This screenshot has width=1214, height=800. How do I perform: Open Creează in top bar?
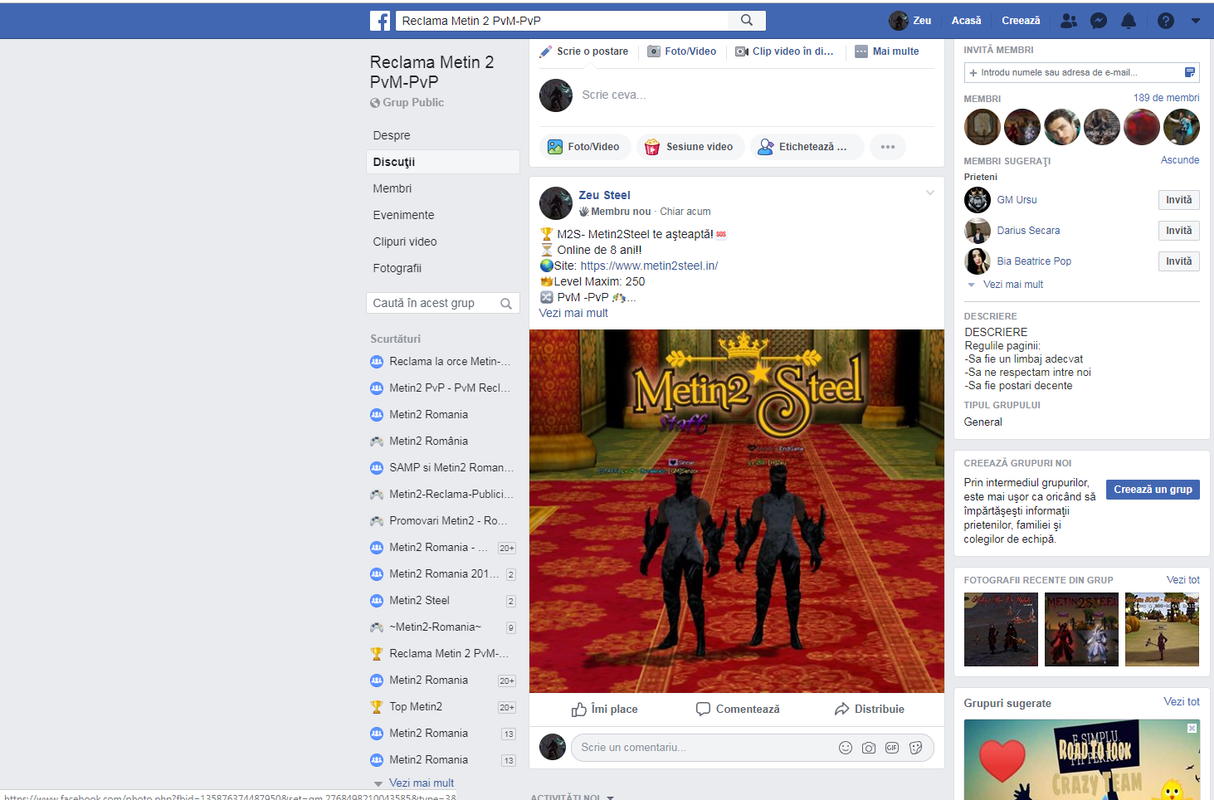[x=1021, y=20]
